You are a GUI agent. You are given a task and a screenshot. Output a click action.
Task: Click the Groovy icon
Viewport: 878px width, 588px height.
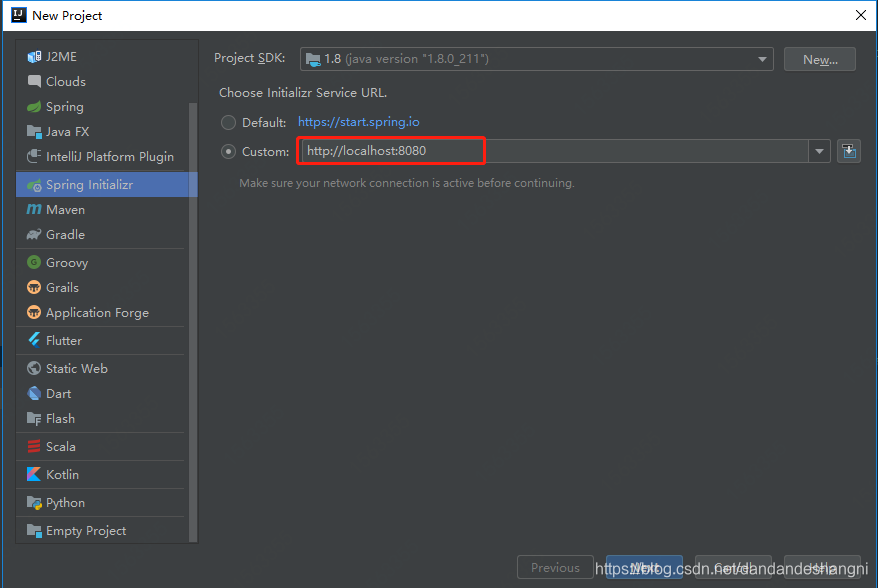pyautogui.click(x=34, y=262)
